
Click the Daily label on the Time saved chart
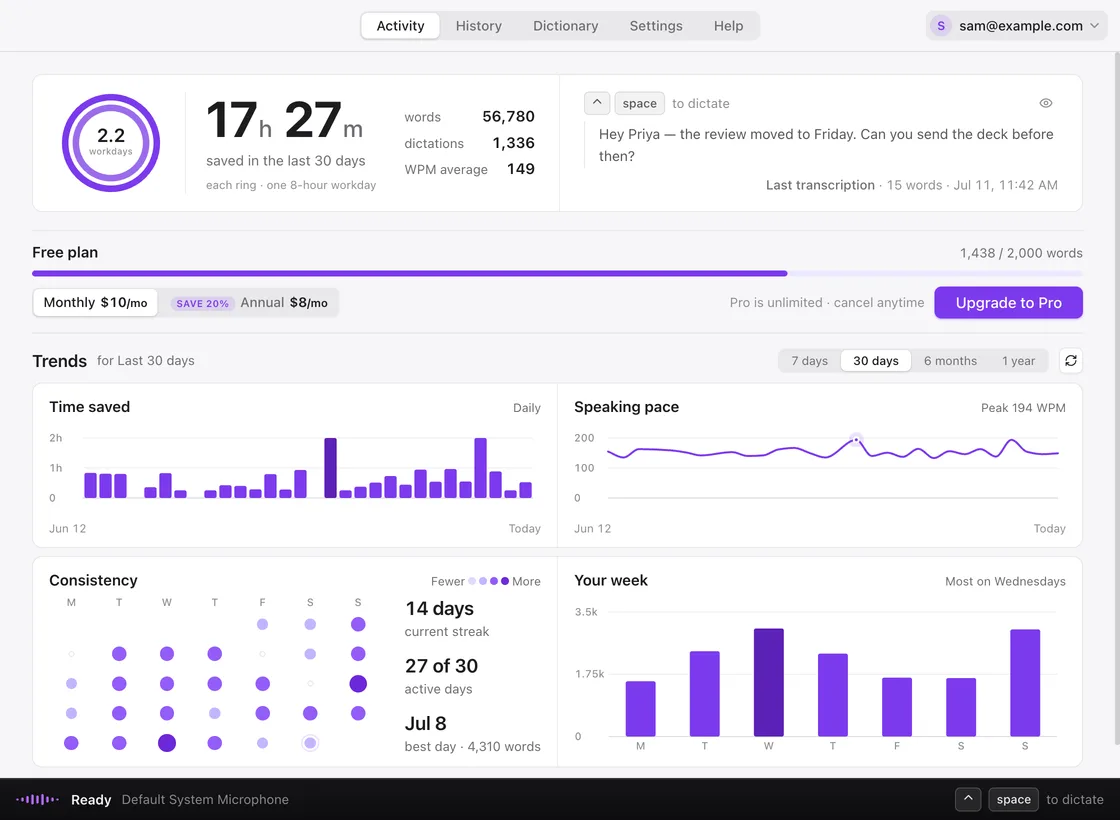pos(526,408)
